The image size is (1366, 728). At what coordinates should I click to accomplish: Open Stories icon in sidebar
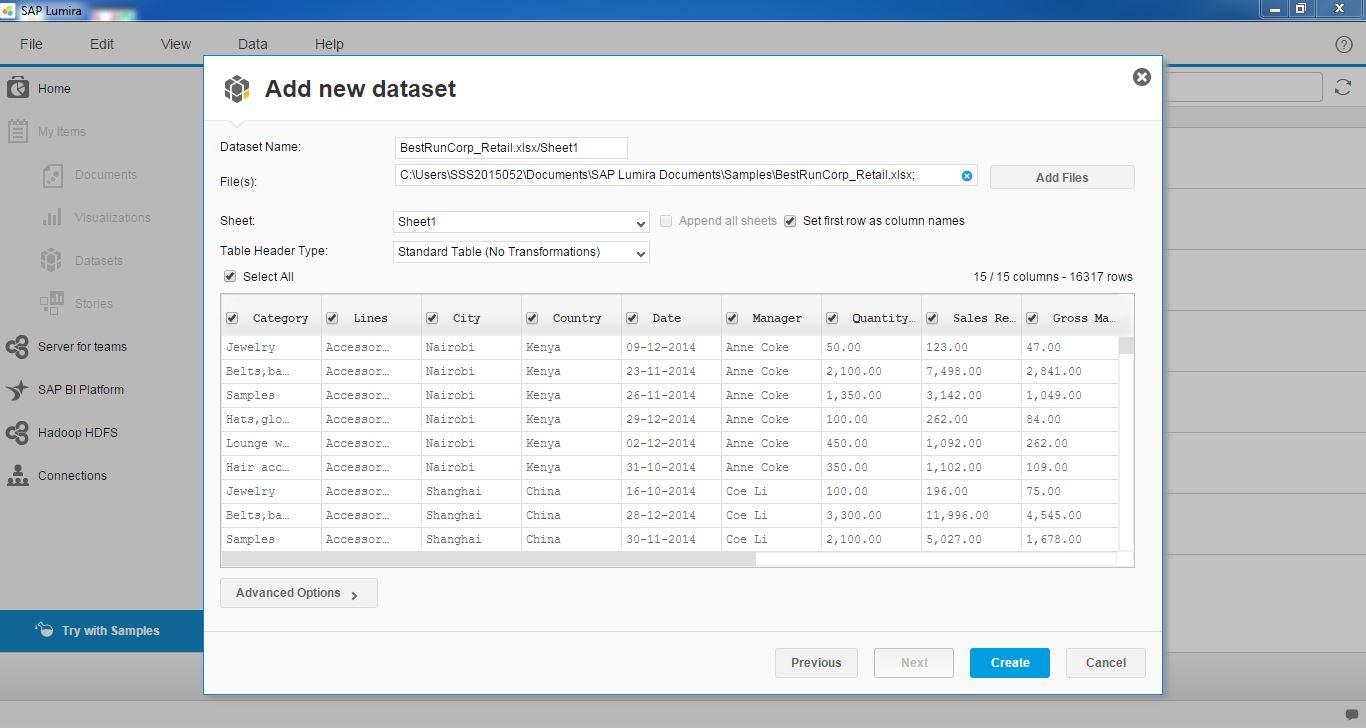coord(51,303)
